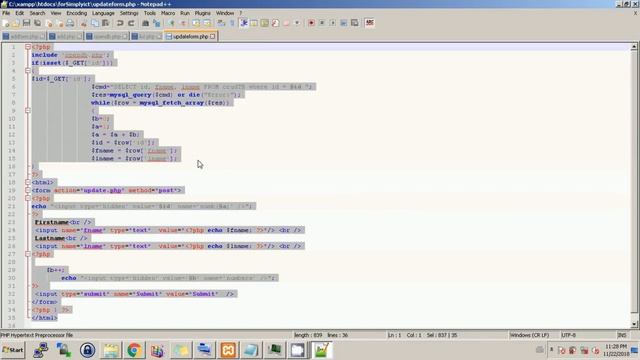Collapse the php fold at line 20
640x360 pixels.
click(x=28, y=198)
